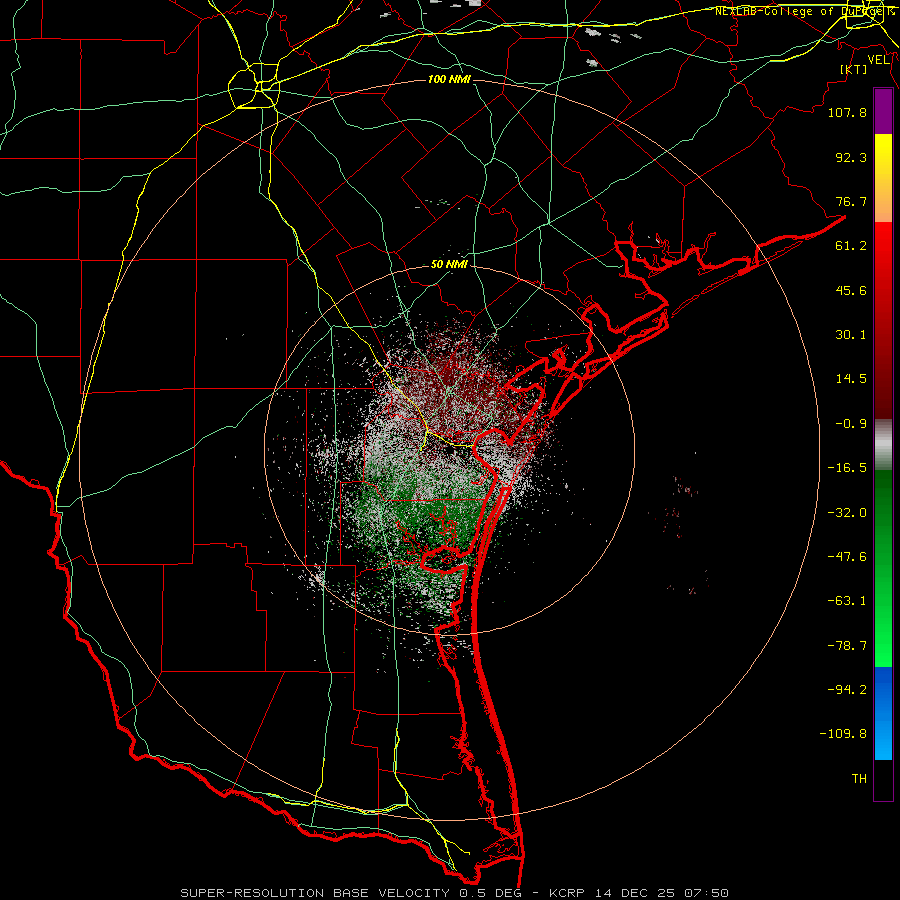Click the -0.9 velocity scale label

click(x=851, y=424)
